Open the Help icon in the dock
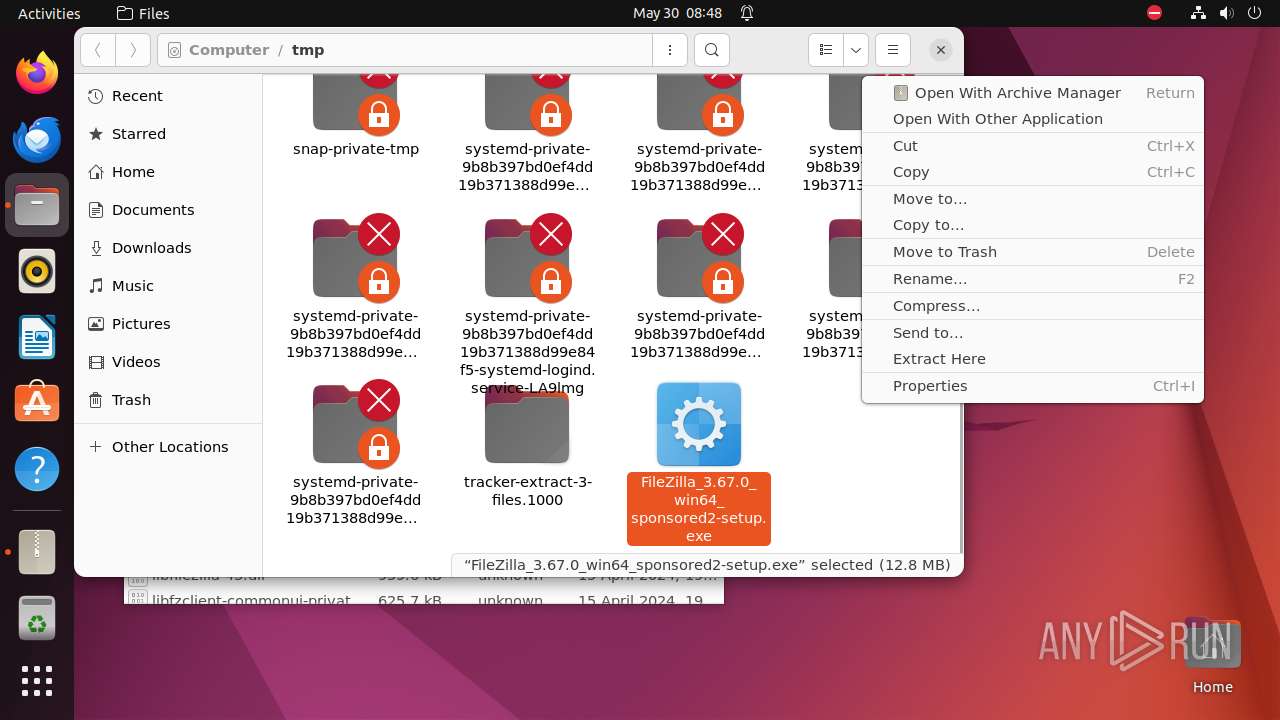 [x=37, y=469]
